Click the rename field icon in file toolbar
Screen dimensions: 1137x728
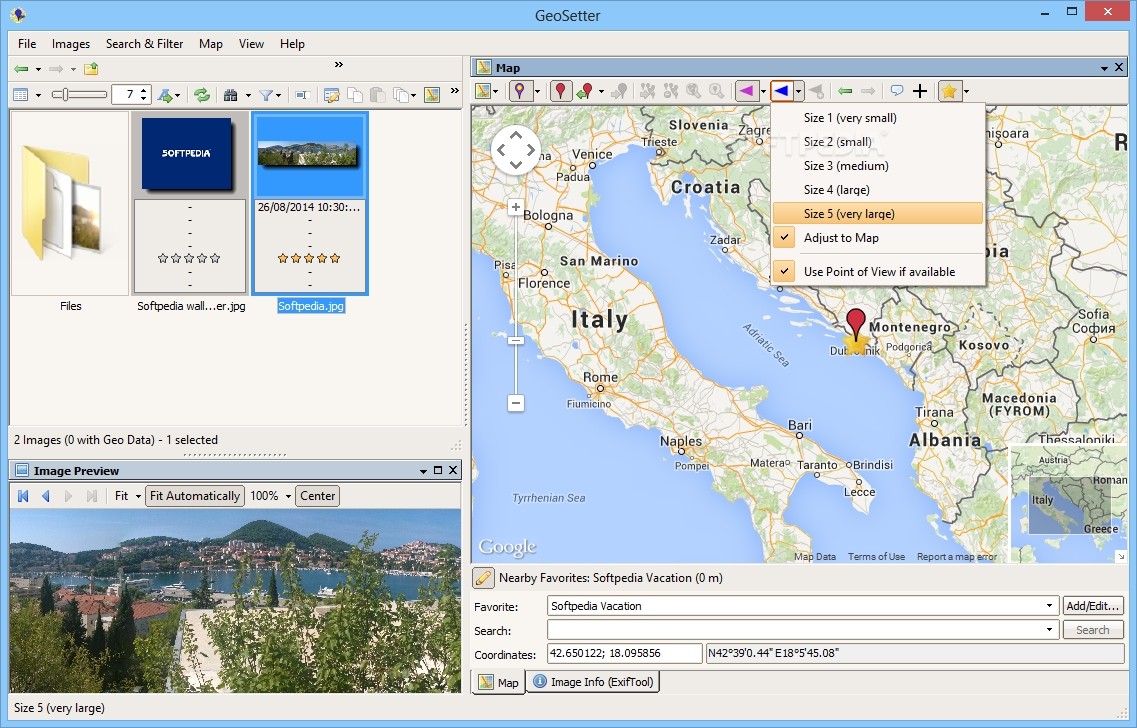pos(302,94)
